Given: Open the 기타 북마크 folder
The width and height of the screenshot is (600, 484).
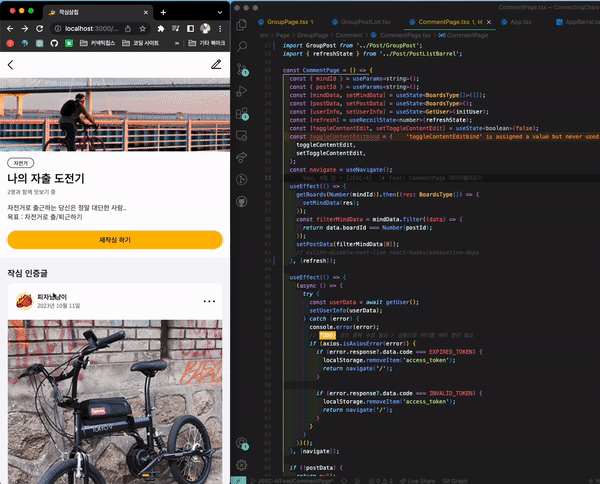Looking at the screenshot, I should (207, 43).
